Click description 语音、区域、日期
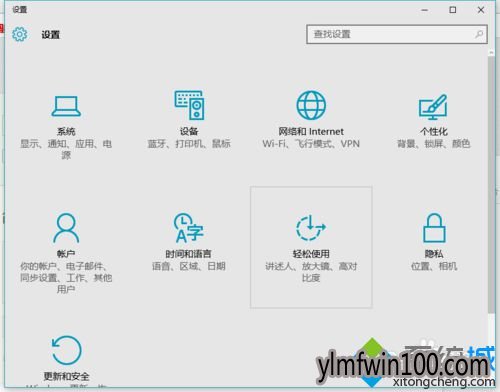 click(x=189, y=266)
